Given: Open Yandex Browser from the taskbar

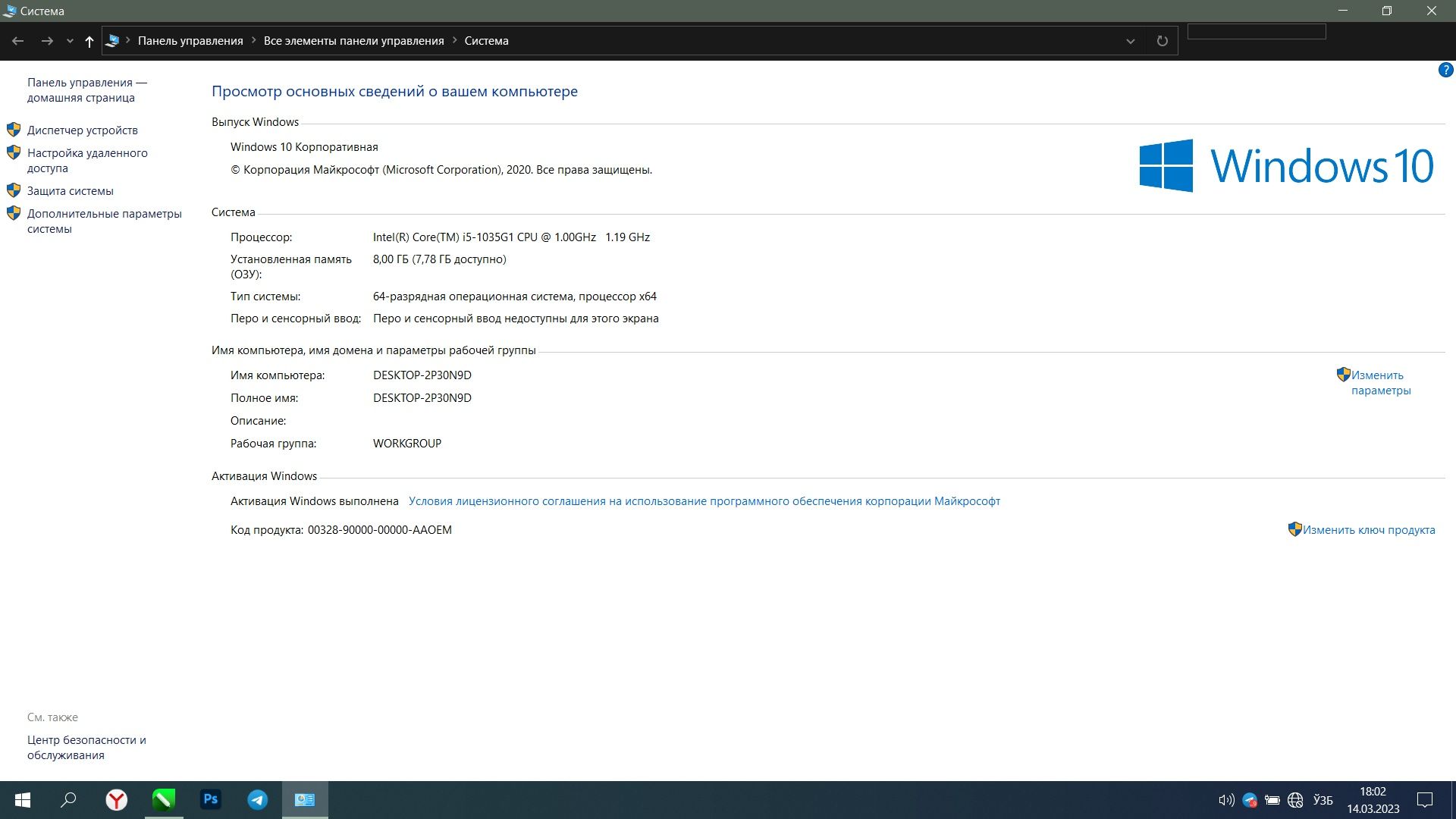Looking at the screenshot, I should click(116, 800).
